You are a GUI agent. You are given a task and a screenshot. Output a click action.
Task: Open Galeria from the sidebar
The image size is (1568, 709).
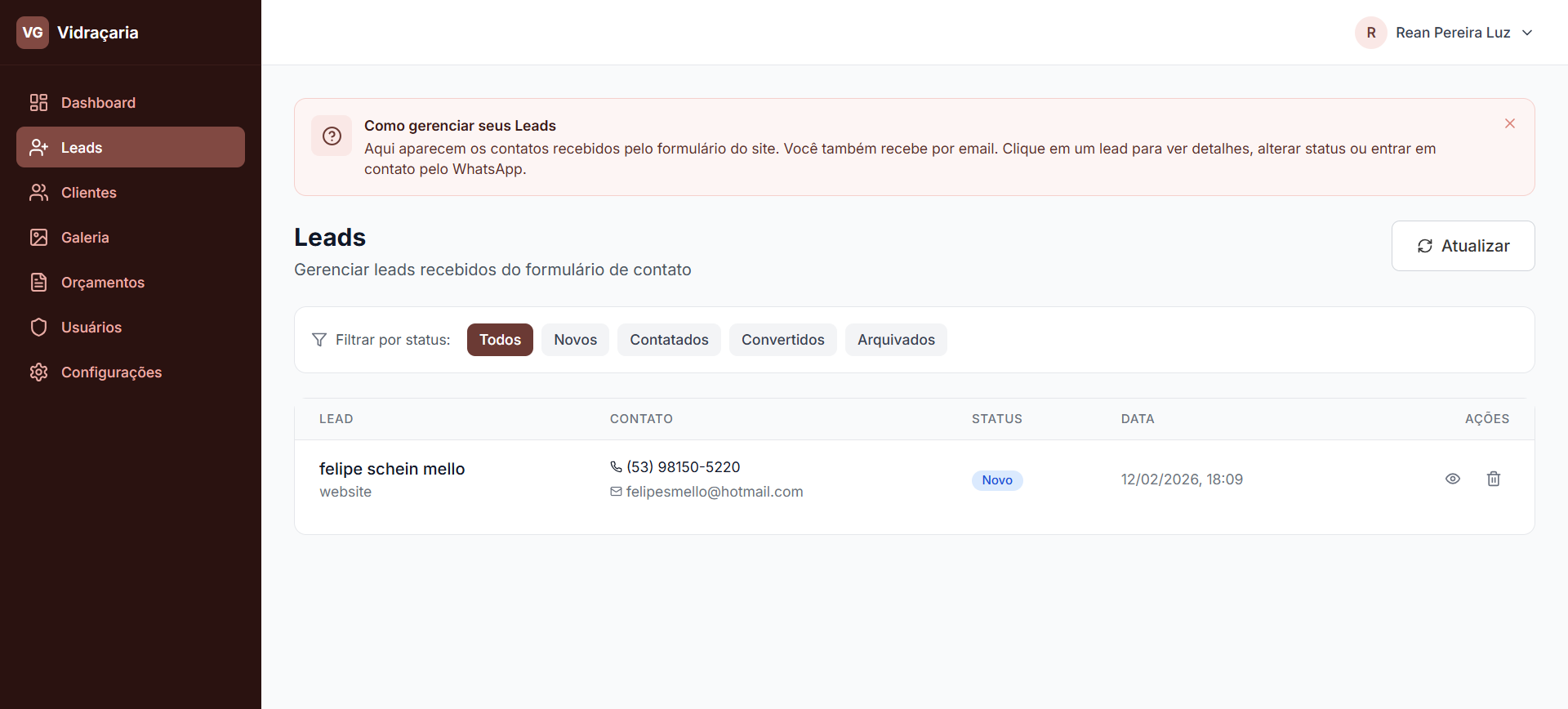click(x=85, y=238)
